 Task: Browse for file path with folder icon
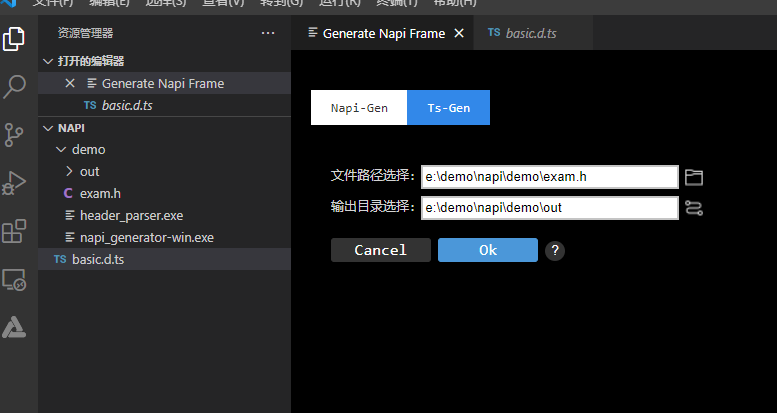[694, 177]
